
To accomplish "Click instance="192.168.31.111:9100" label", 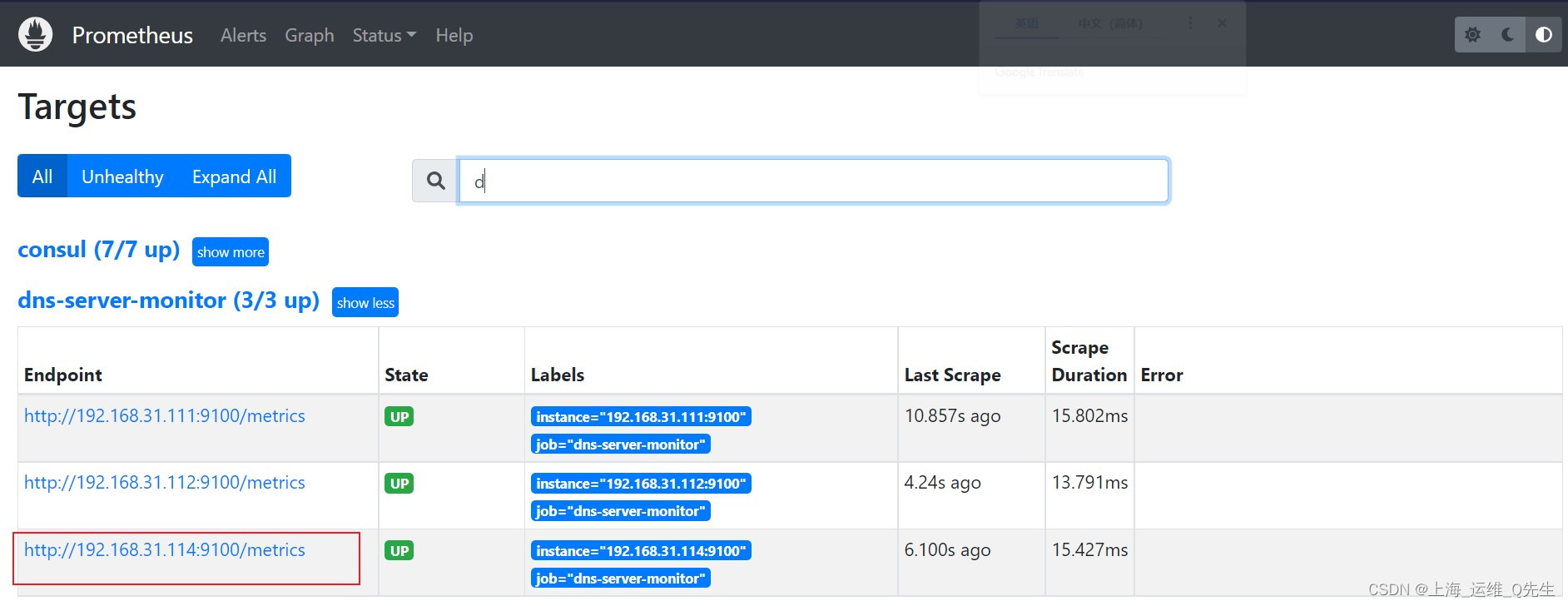I will click(x=641, y=417).
